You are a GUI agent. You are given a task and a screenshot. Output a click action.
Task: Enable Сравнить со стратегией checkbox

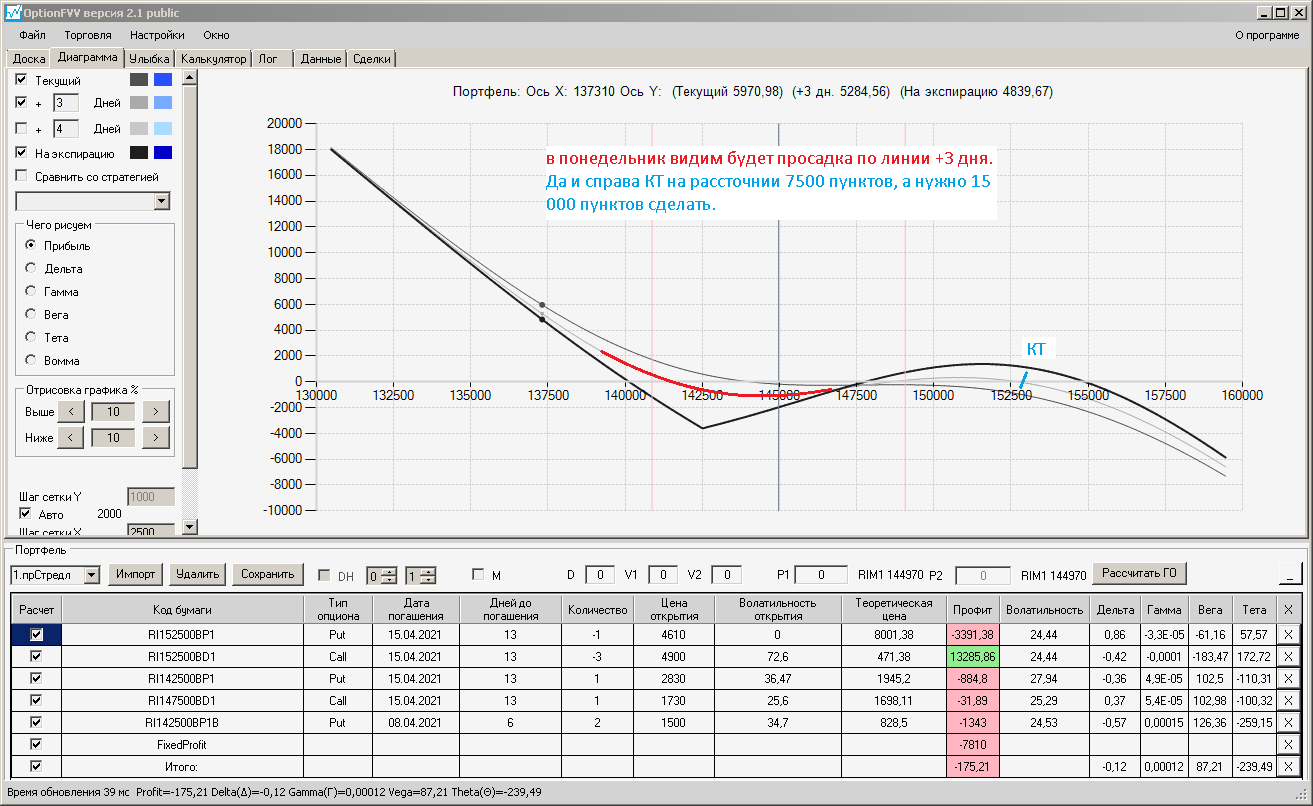[22, 177]
